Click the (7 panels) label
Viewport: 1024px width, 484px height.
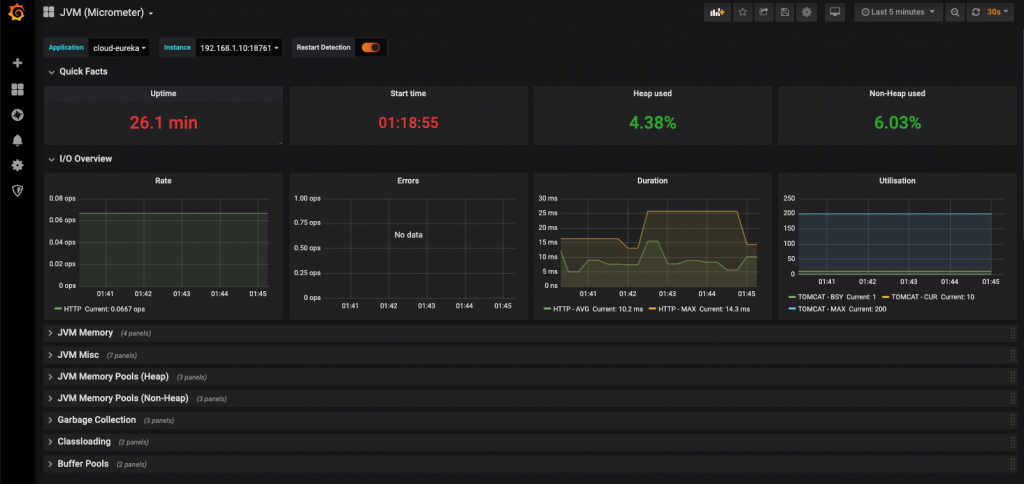pos(121,355)
